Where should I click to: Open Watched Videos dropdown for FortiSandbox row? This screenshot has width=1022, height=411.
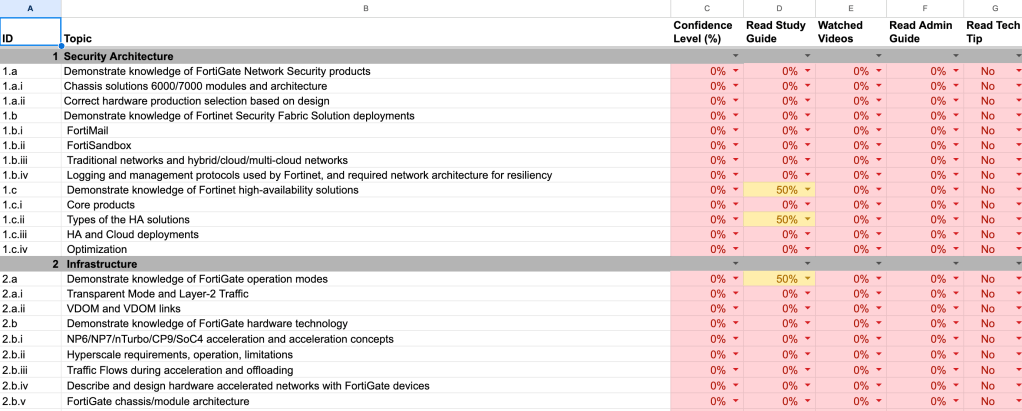[880, 146]
